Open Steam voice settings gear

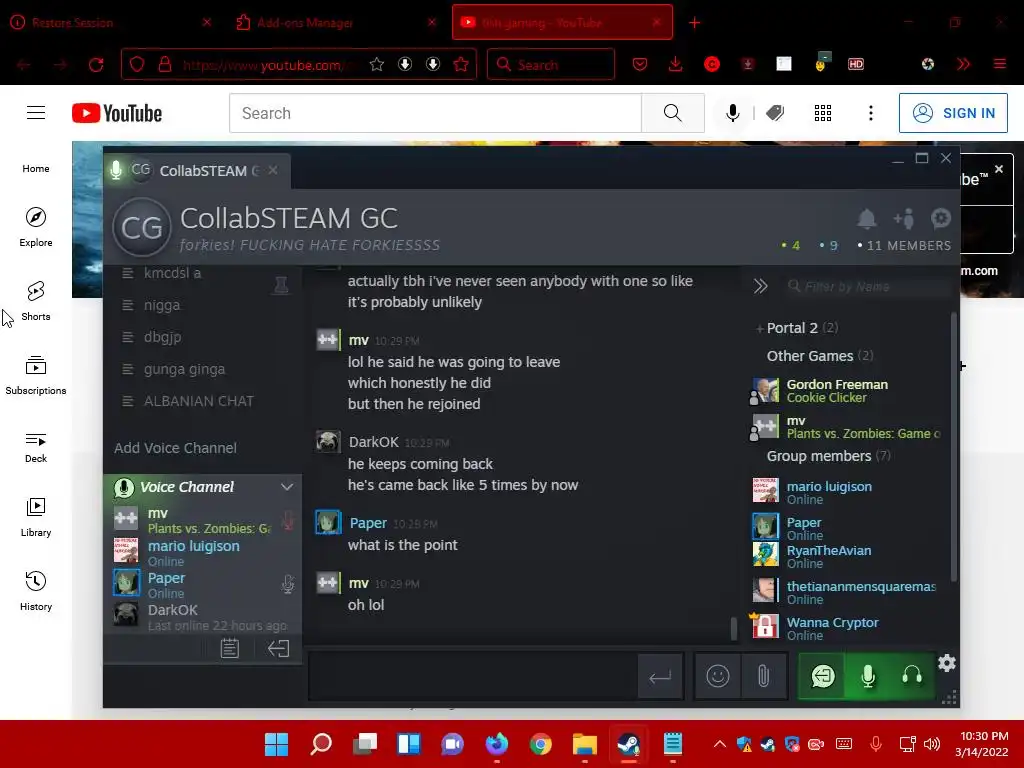tap(946, 664)
